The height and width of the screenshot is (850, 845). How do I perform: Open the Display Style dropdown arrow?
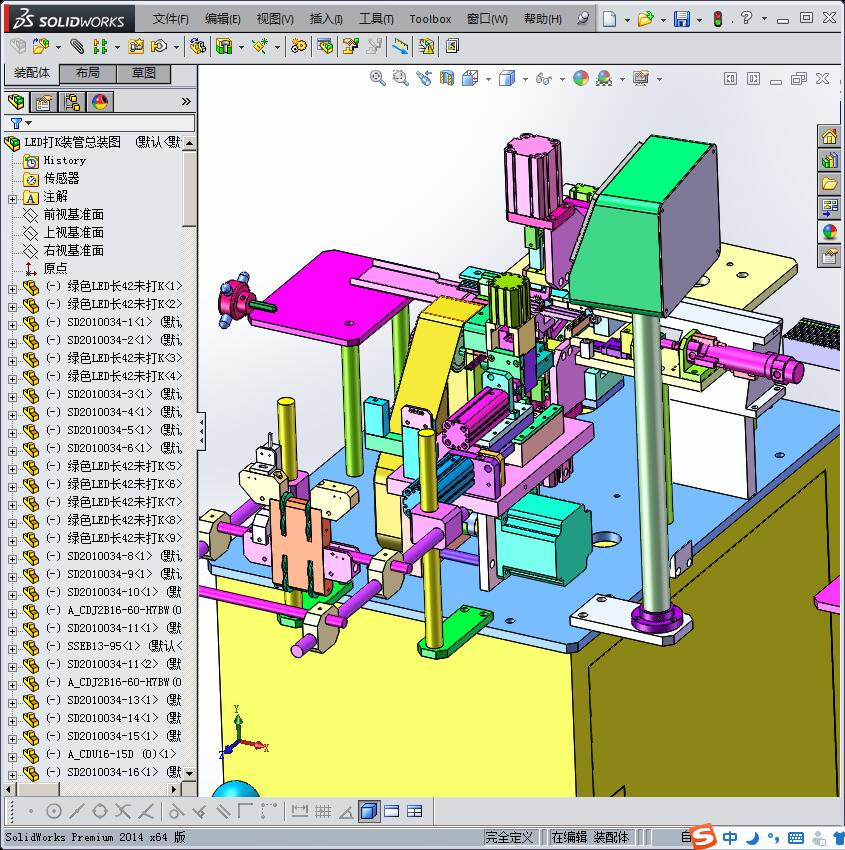click(x=526, y=79)
